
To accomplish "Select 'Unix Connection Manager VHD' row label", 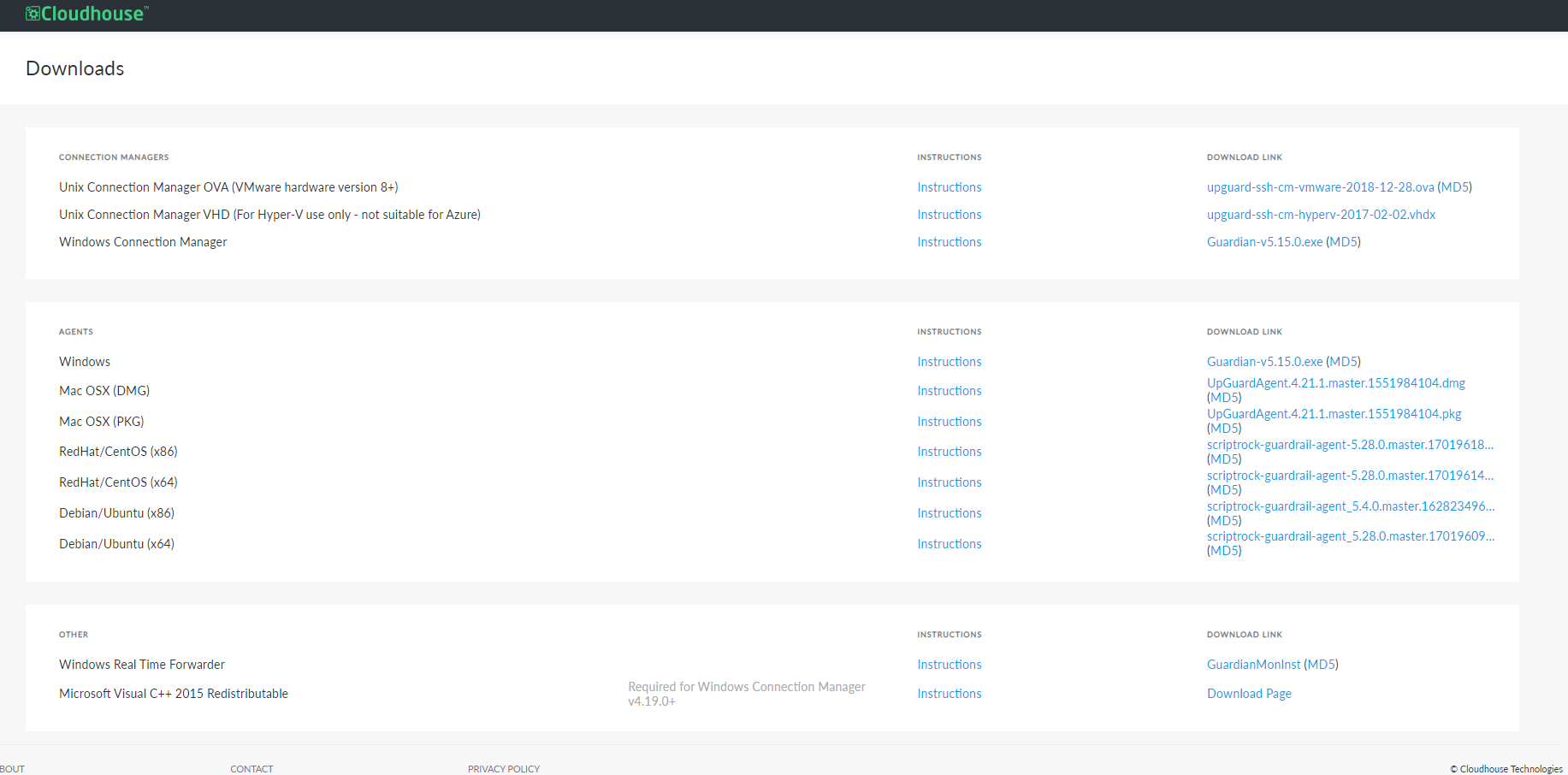I will coord(269,215).
